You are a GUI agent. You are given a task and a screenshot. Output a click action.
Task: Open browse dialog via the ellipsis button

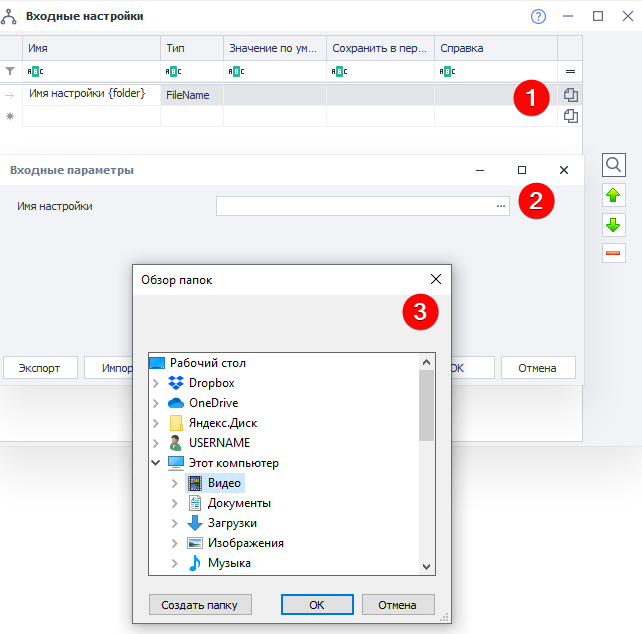(500, 206)
